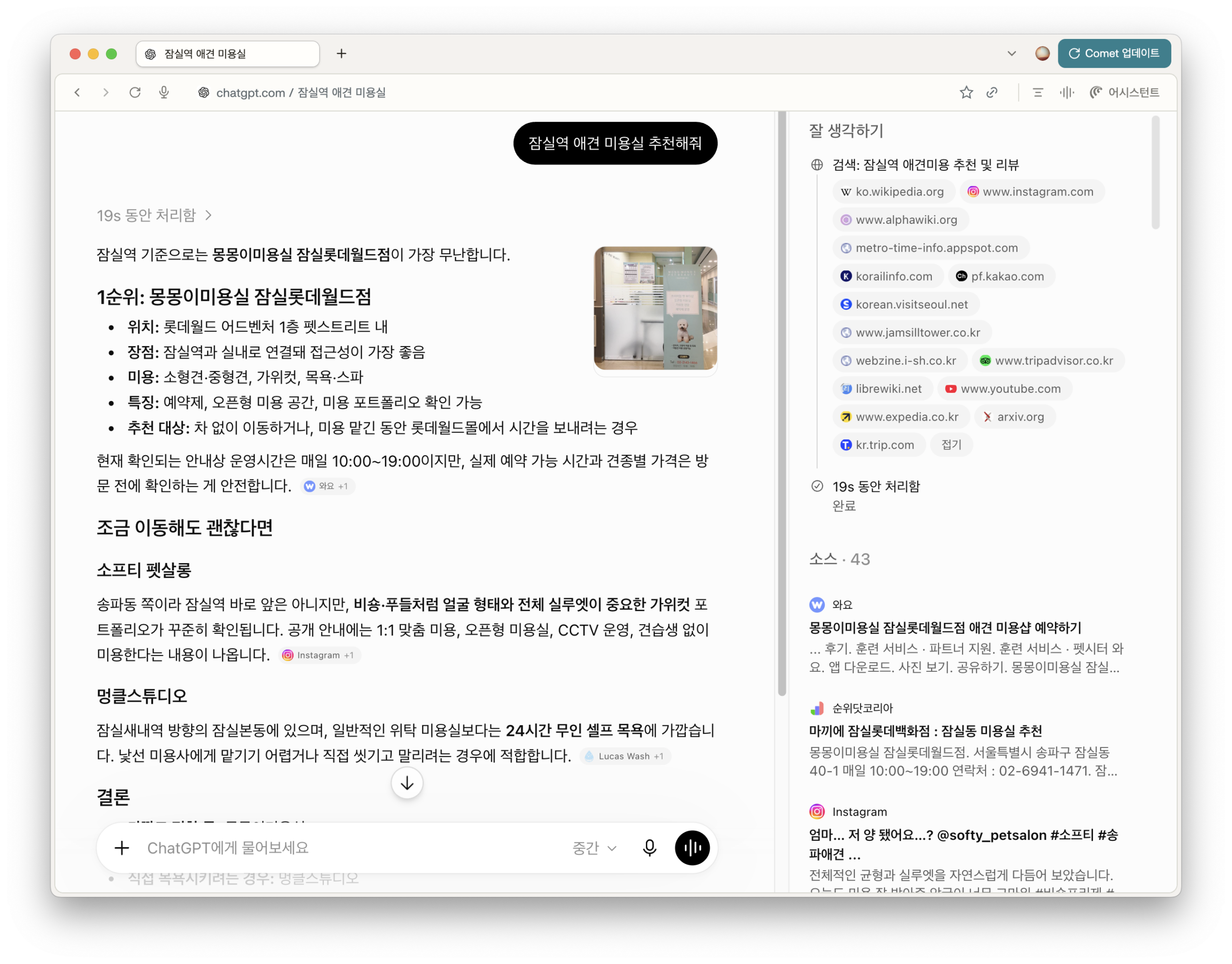Jump to the bottom with the down arrow button

tap(407, 783)
